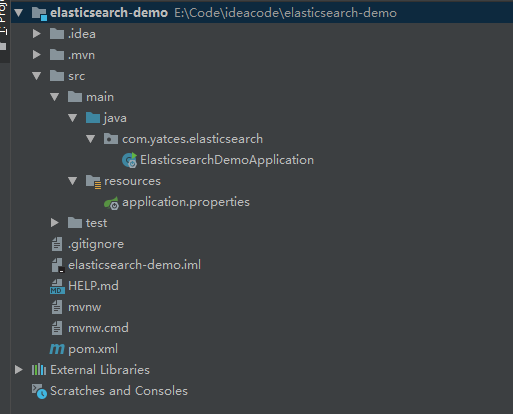The width and height of the screenshot is (513, 414).
Task: Select the com.yatces.elasticsearch package name
Action: 192,139
